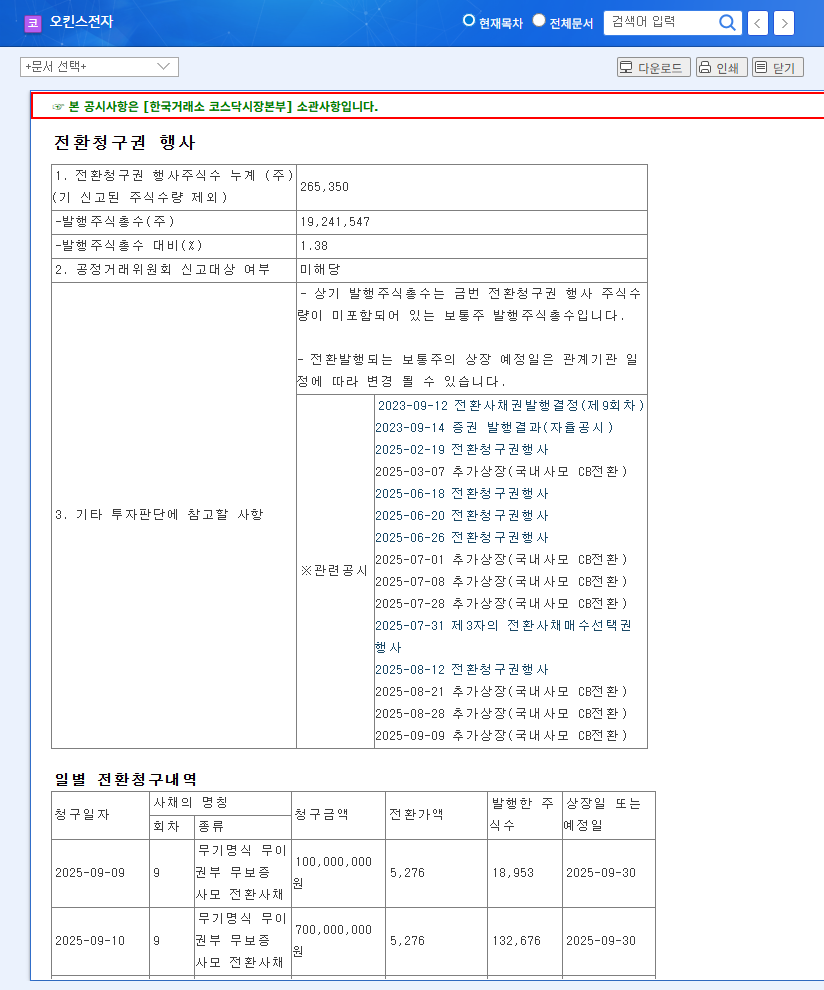Go to previous search result arrow
The width and height of the screenshot is (824, 990).
click(758, 23)
